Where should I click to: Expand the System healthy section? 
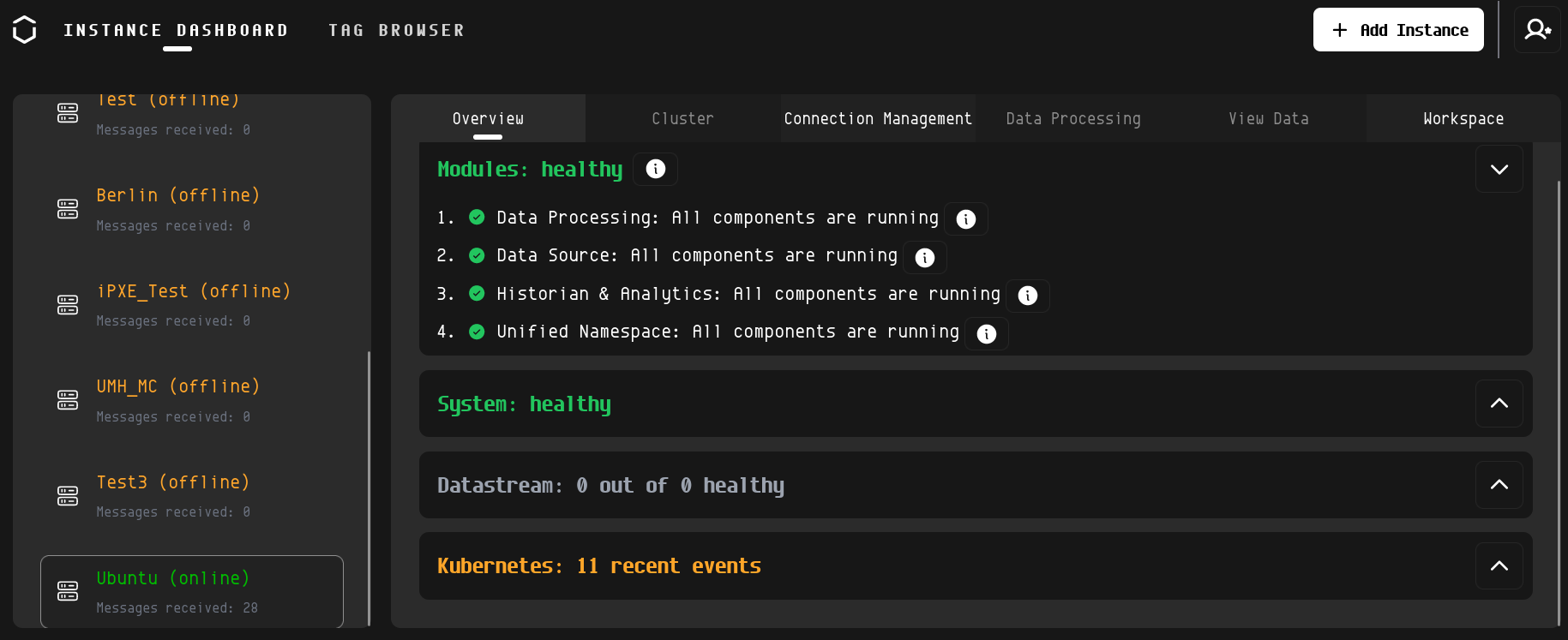click(x=1499, y=404)
